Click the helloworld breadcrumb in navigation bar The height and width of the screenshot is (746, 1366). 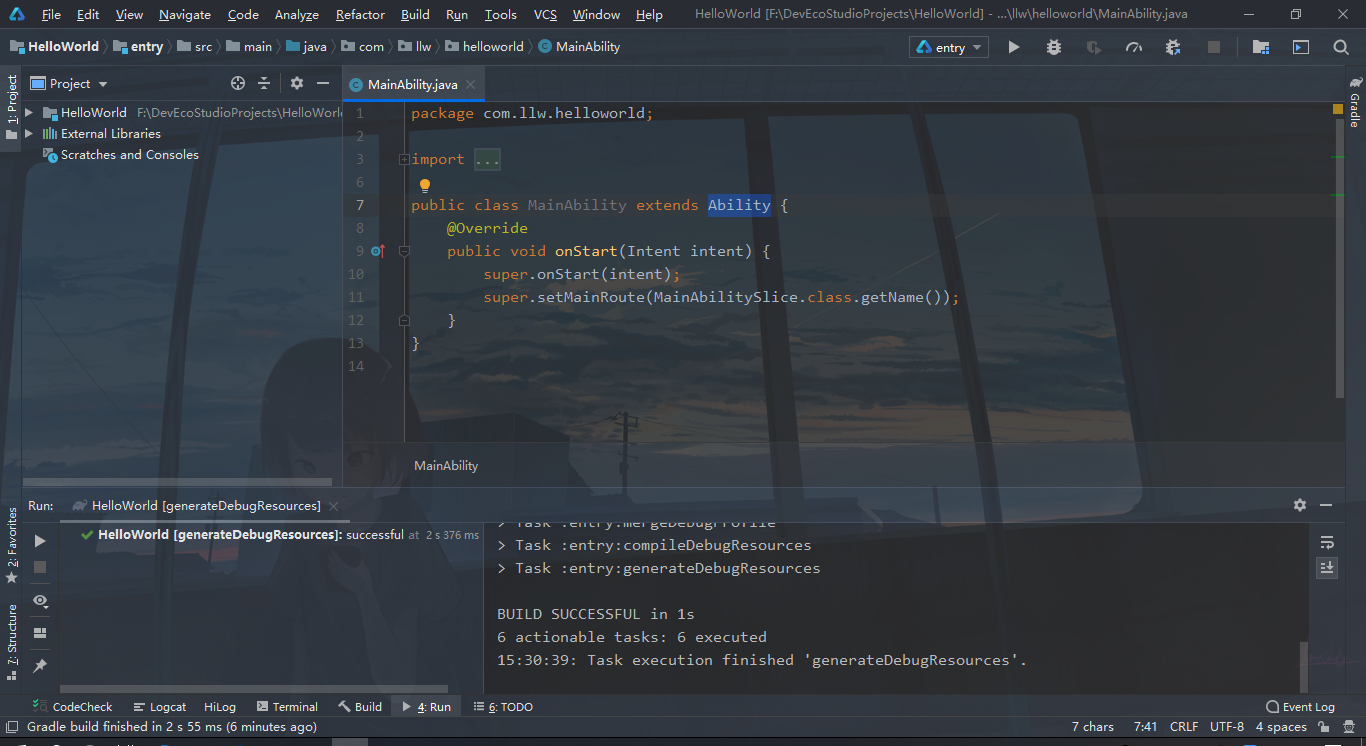[484, 47]
